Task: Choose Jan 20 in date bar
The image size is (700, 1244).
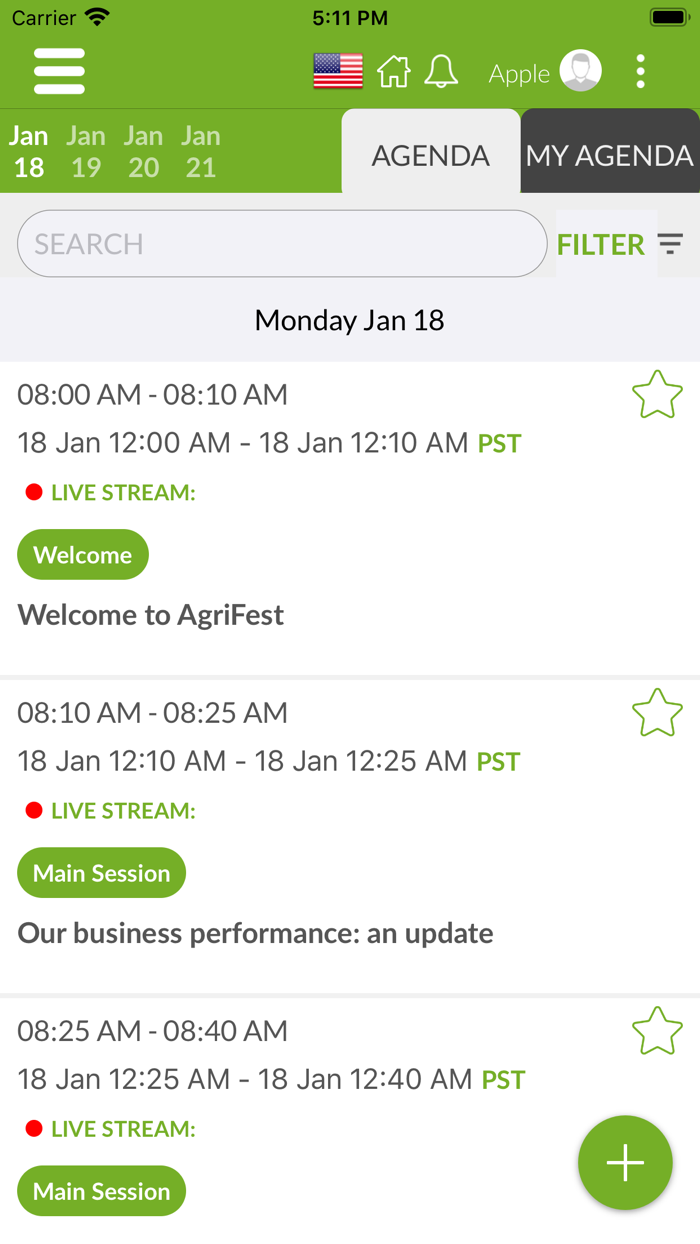Action: 143,152
